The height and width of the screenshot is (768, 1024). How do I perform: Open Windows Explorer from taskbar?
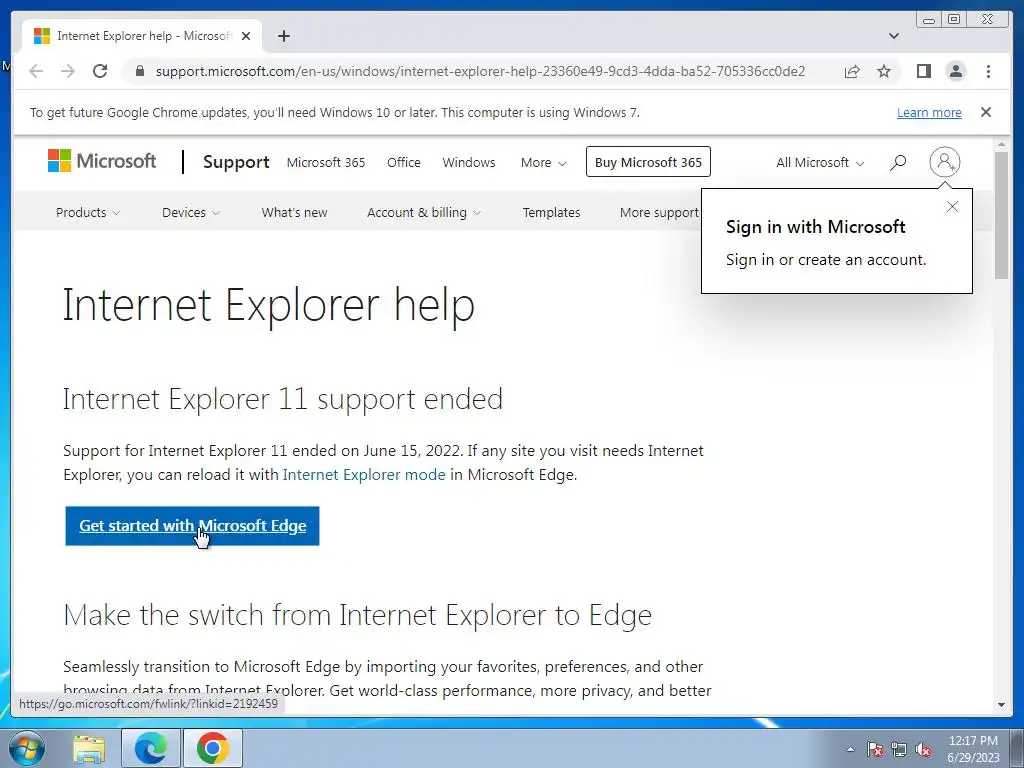click(x=89, y=748)
